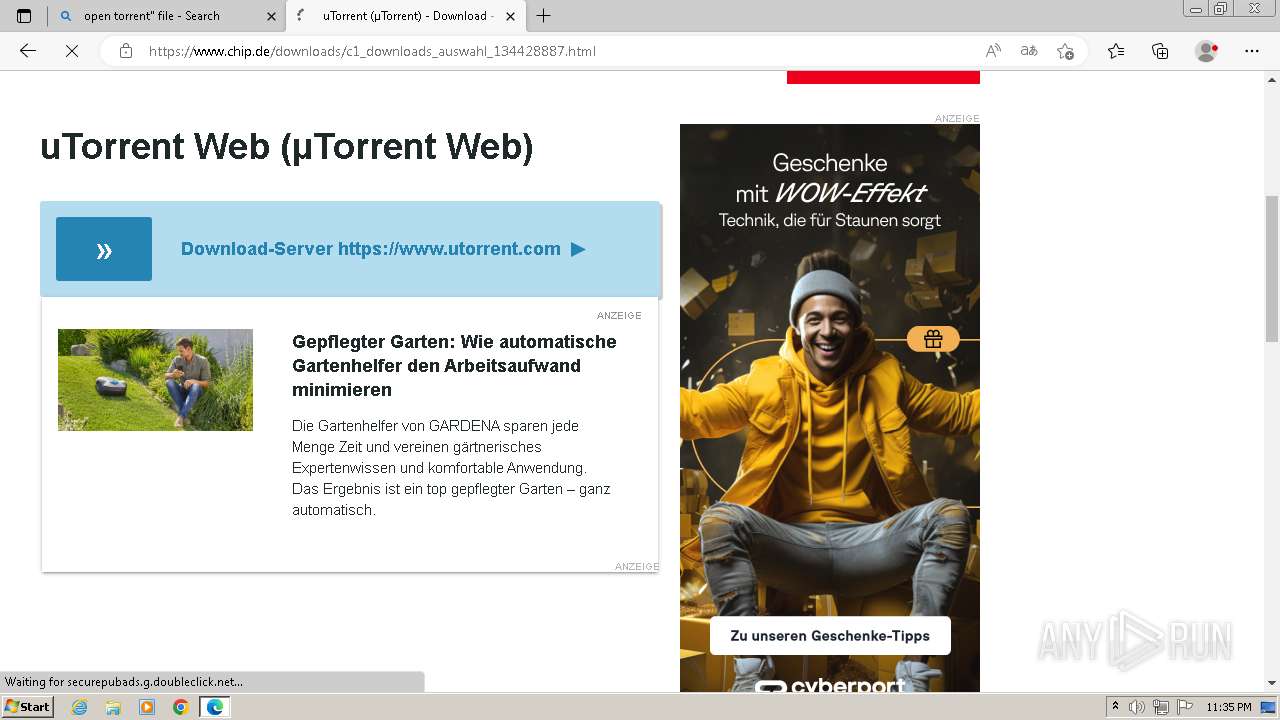The width and height of the screenshot is (1280, 720).
Task: Click the gift box icon in ad
Action: pos(933,339)
